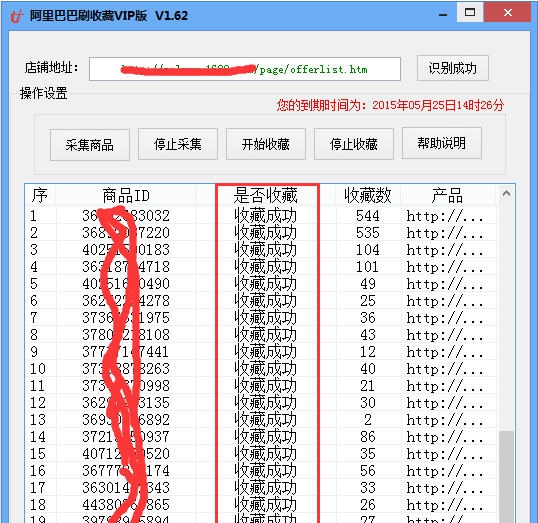Screen dimensions: 538x523
Task: Click the http:// product link in row 17
Action: pos(445,488)
